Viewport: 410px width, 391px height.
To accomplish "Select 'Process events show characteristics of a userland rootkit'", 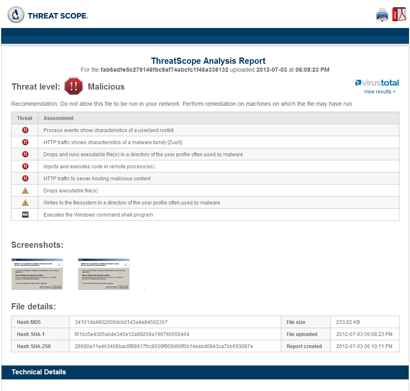I will click(109, 130).
